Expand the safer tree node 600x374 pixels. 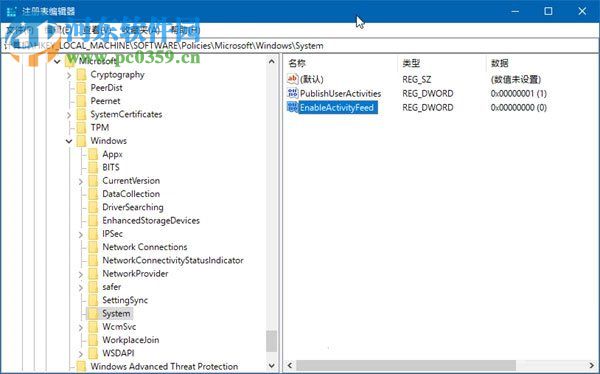[81, 287]
